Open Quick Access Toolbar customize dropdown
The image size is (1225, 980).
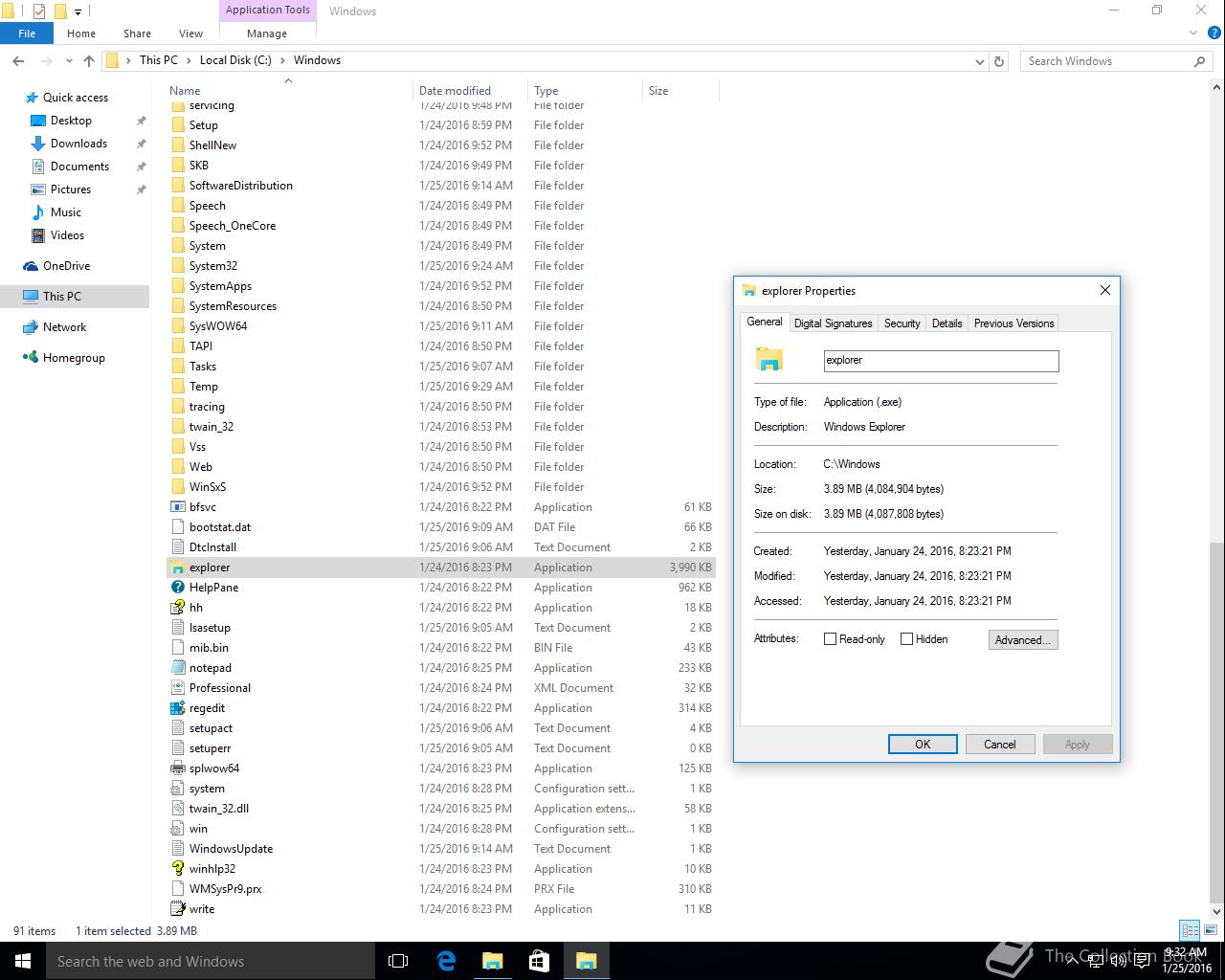tap(78, 11)
